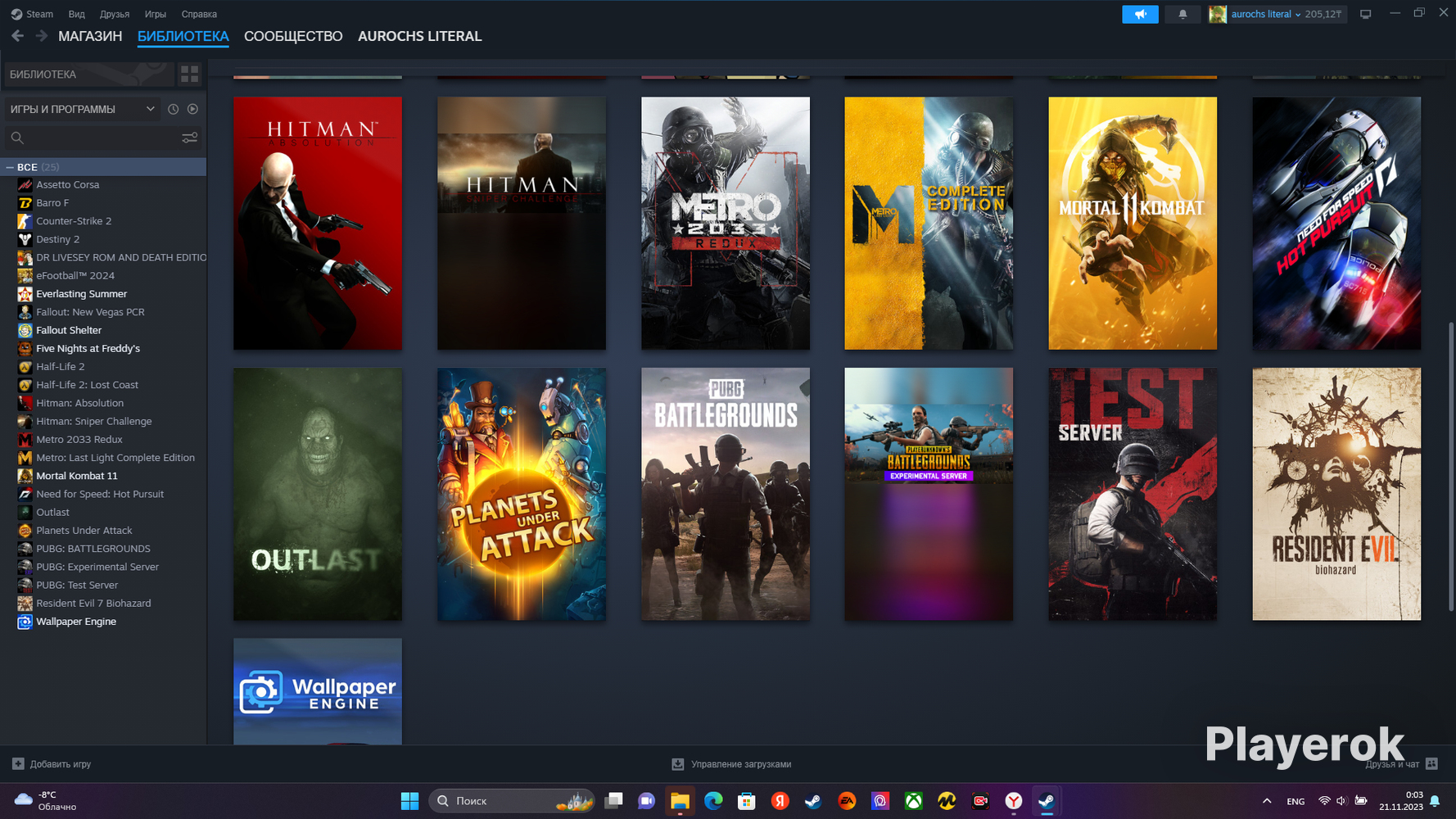Screen dimensions: 1456x819
Task: Open PUBG Test Server cover
Action: click(1133, 494)
